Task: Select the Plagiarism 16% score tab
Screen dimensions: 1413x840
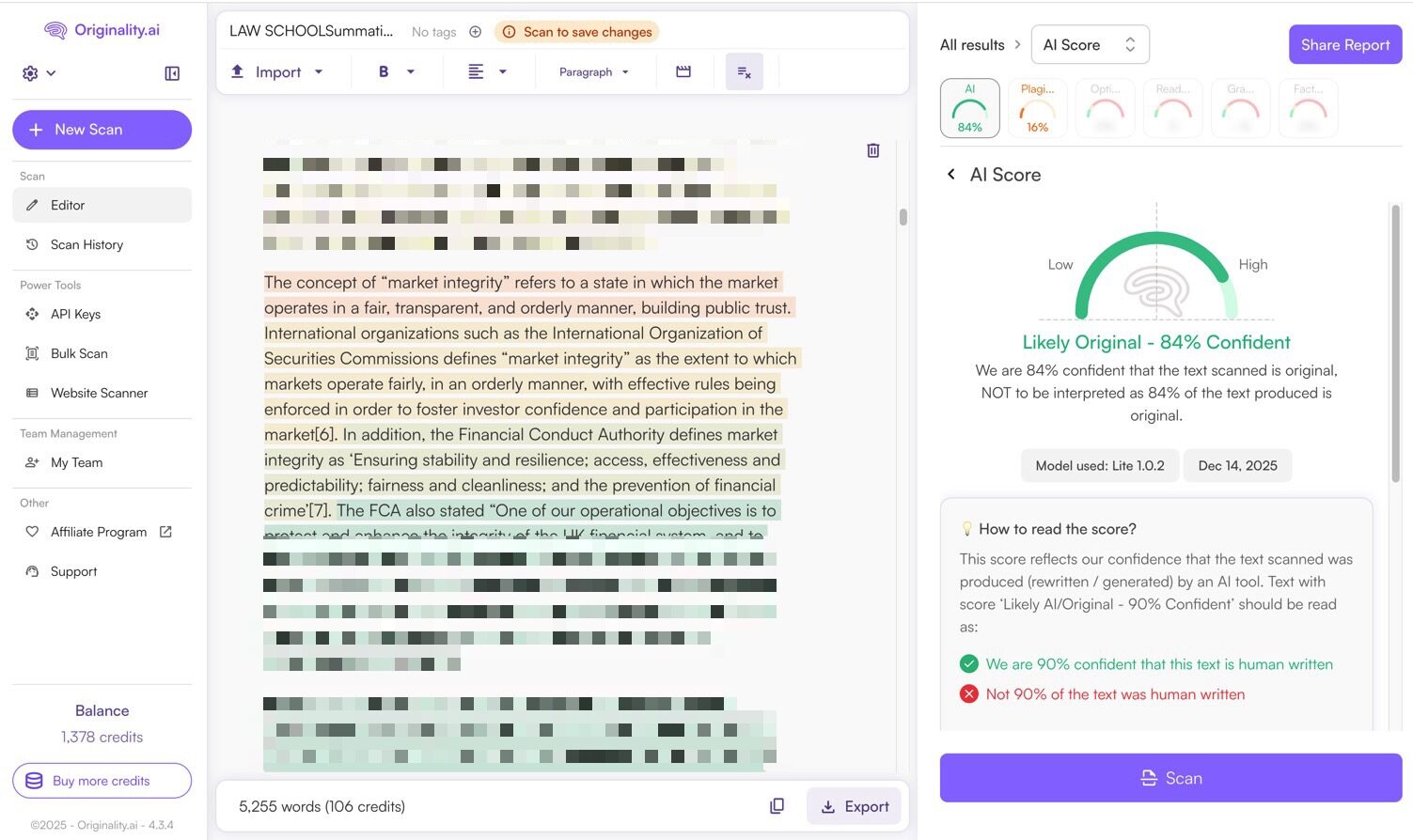Action: pyautogui.click(x=1037, y=108)
